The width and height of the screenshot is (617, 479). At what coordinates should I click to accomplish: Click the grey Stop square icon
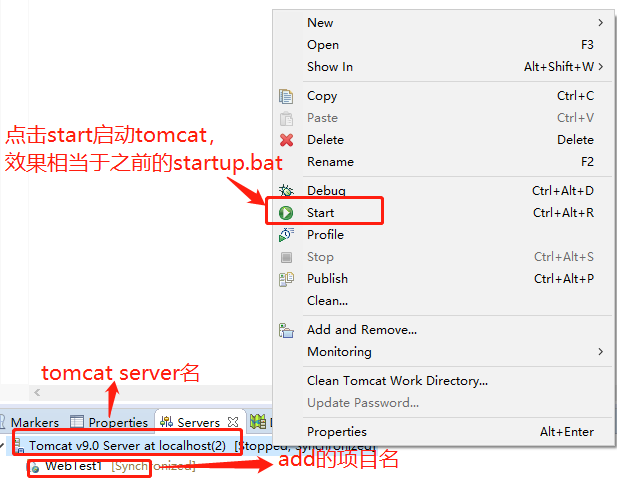(x=286, y=257)
